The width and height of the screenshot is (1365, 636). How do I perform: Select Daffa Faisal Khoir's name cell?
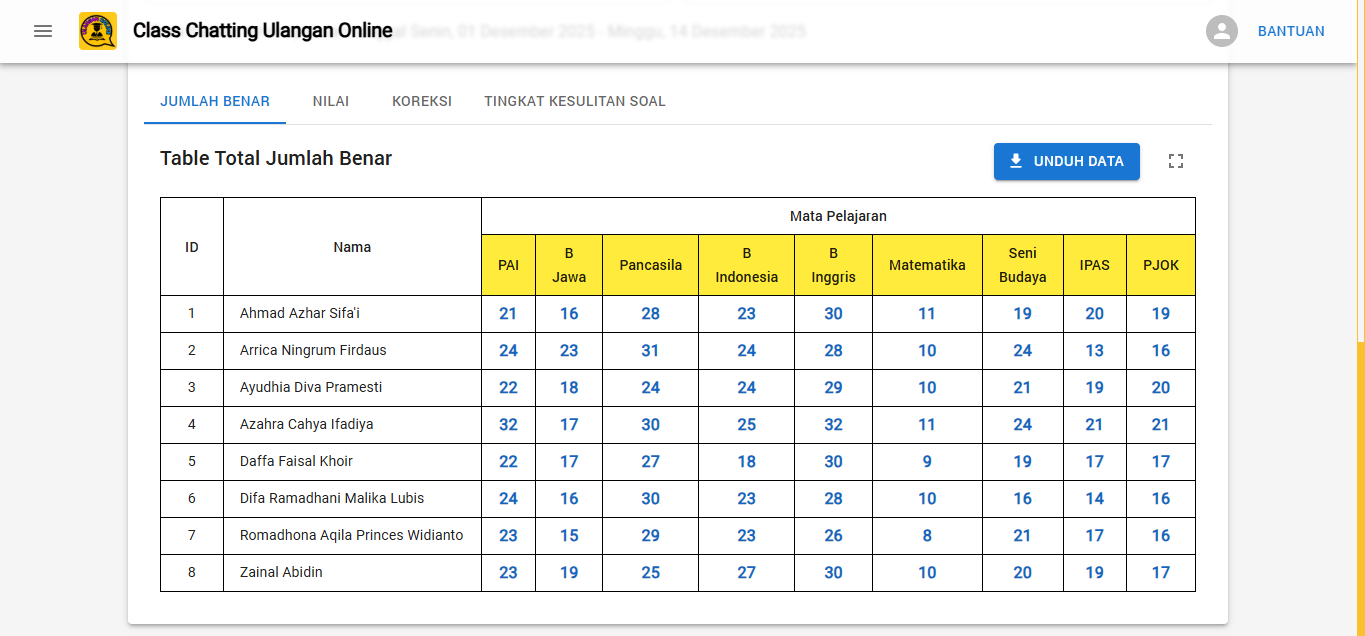pyautogui.click(x=296, y=462)
